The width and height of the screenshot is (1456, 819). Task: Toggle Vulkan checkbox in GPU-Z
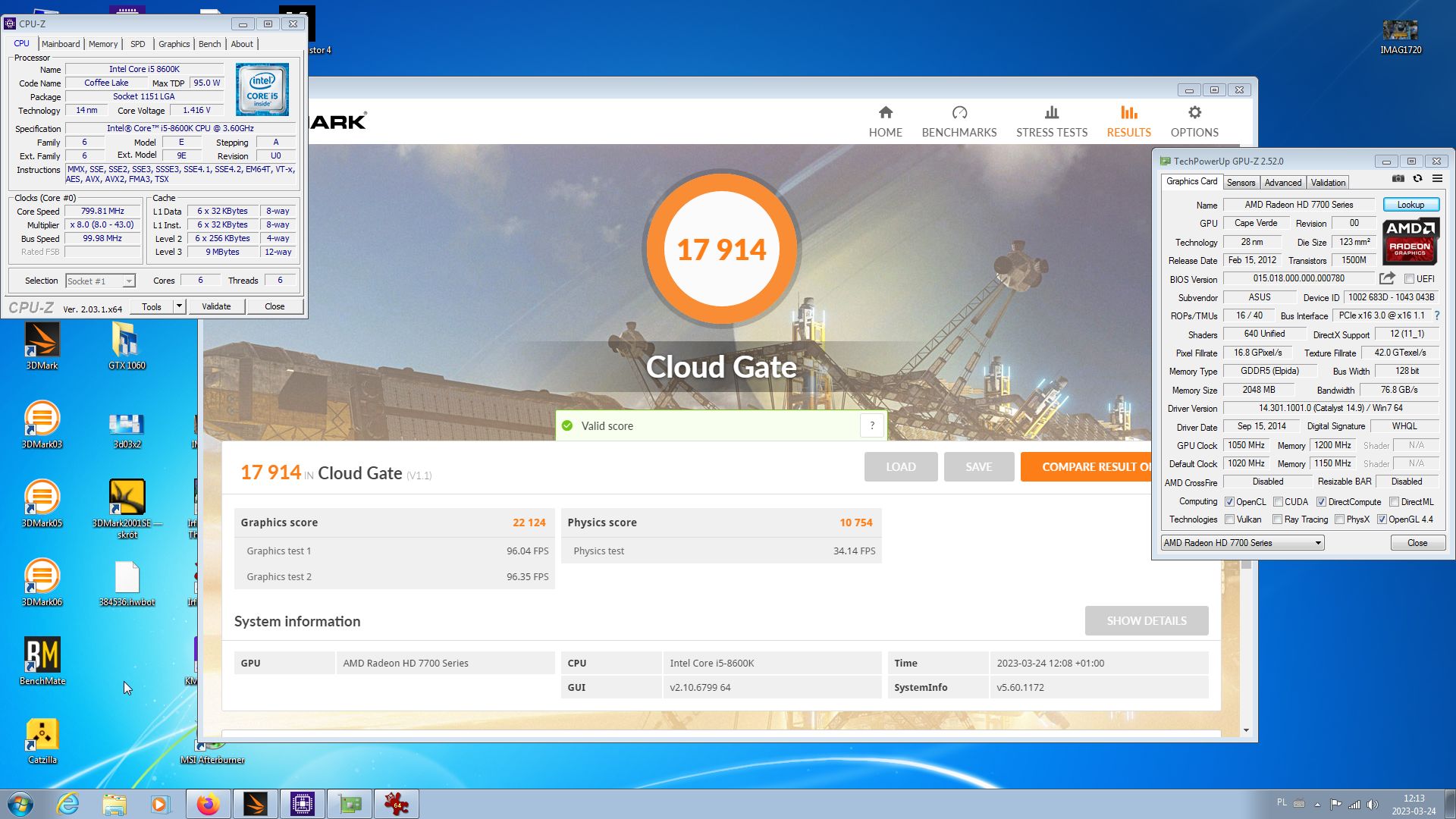[1229, 519]
